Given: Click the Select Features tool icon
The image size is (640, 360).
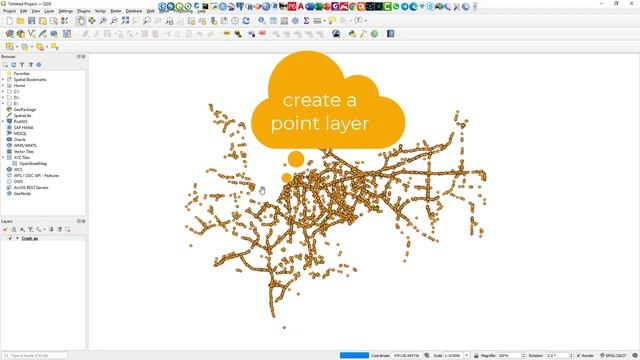Looking at the screenshot, I should 9,47.
